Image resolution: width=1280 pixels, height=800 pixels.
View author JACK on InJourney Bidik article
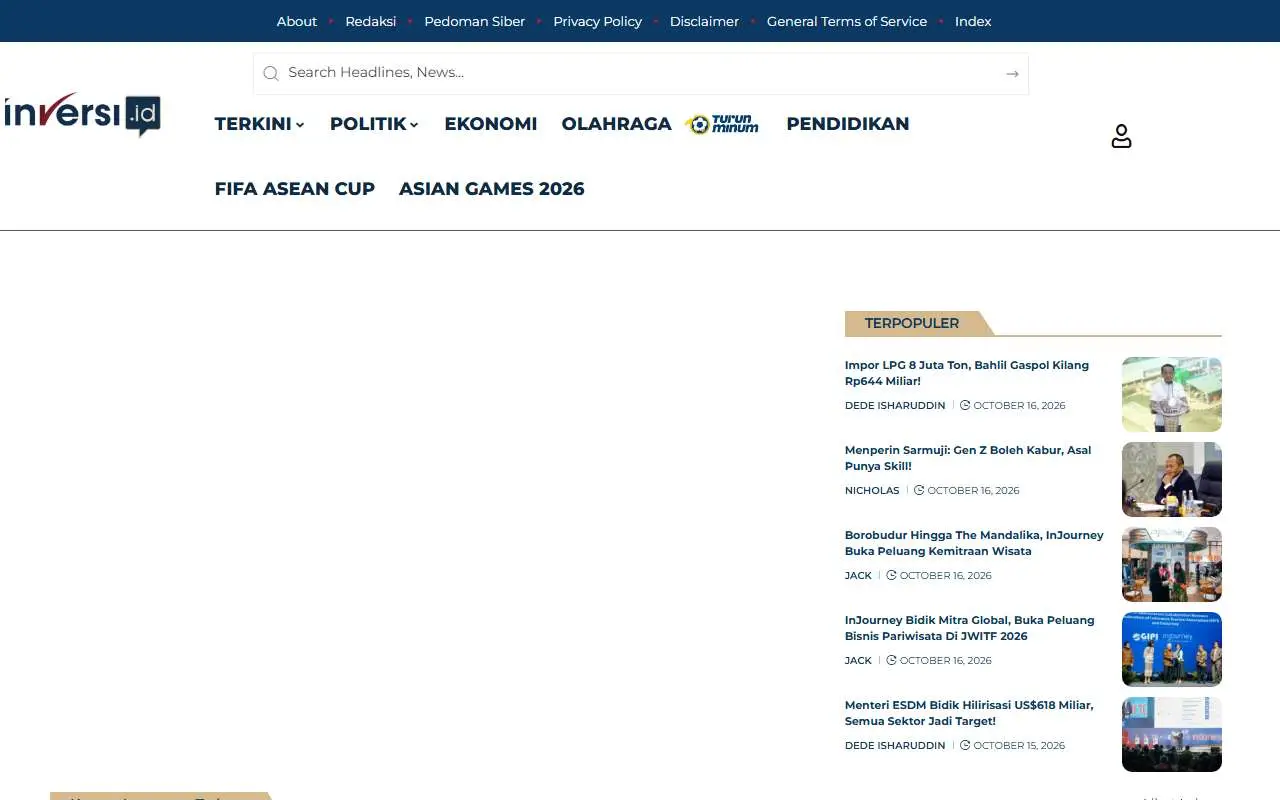pos(858,661)
